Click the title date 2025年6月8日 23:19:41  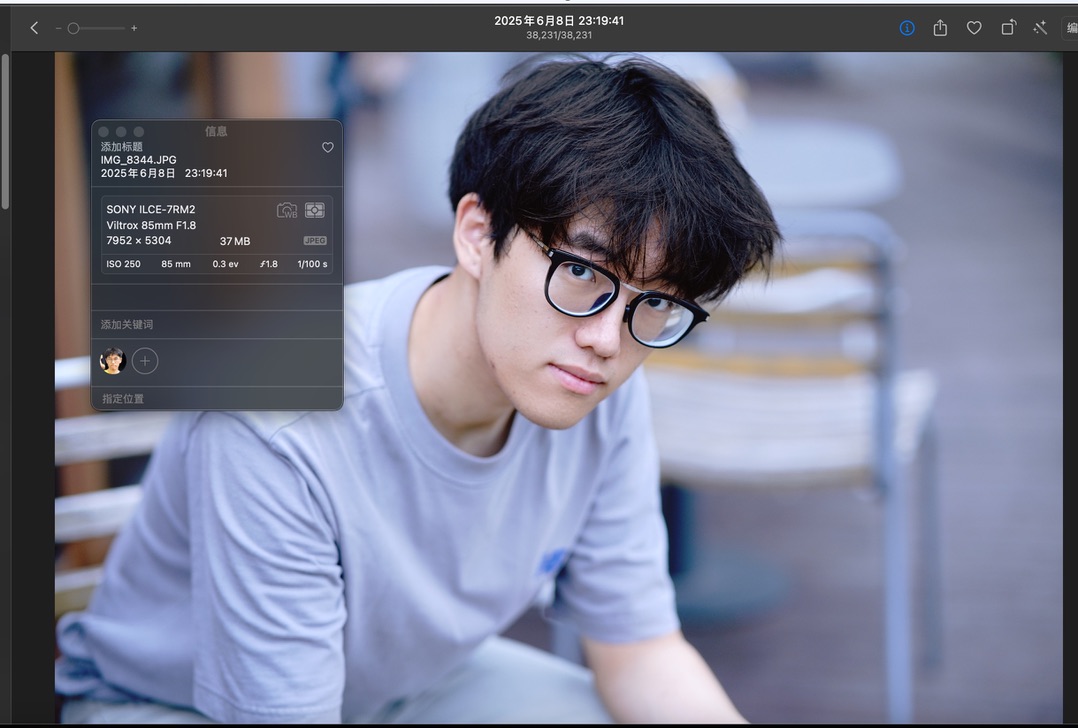559,21
